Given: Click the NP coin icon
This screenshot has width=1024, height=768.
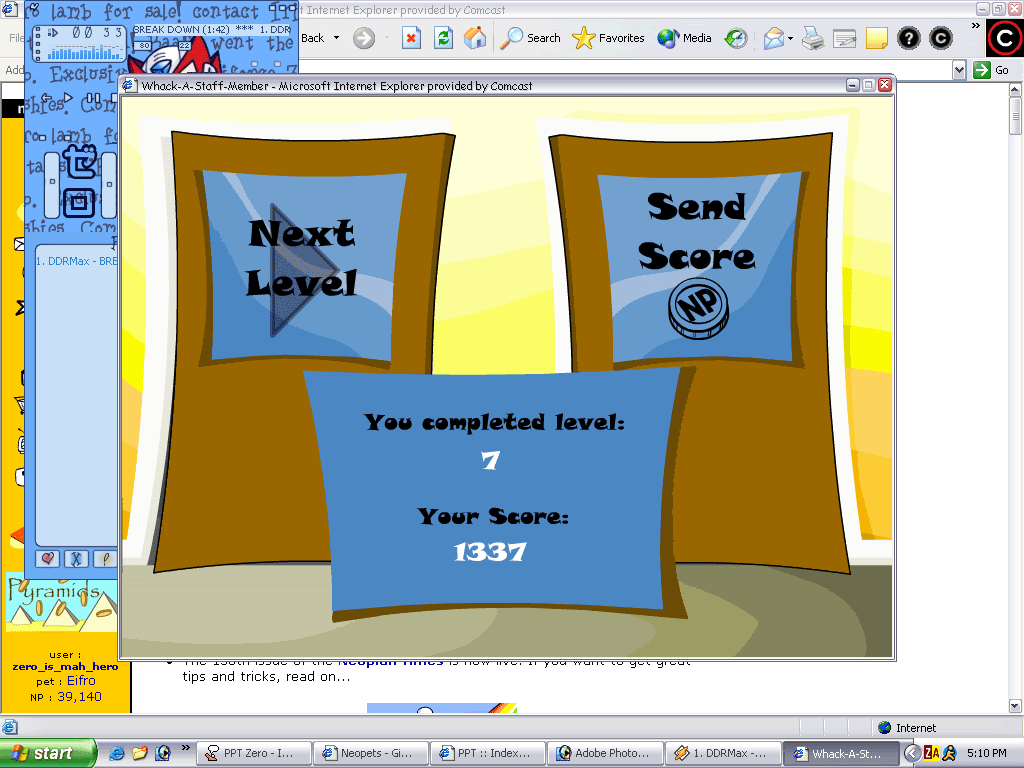Looking at the screenshot, I should (x=698, y=308).
